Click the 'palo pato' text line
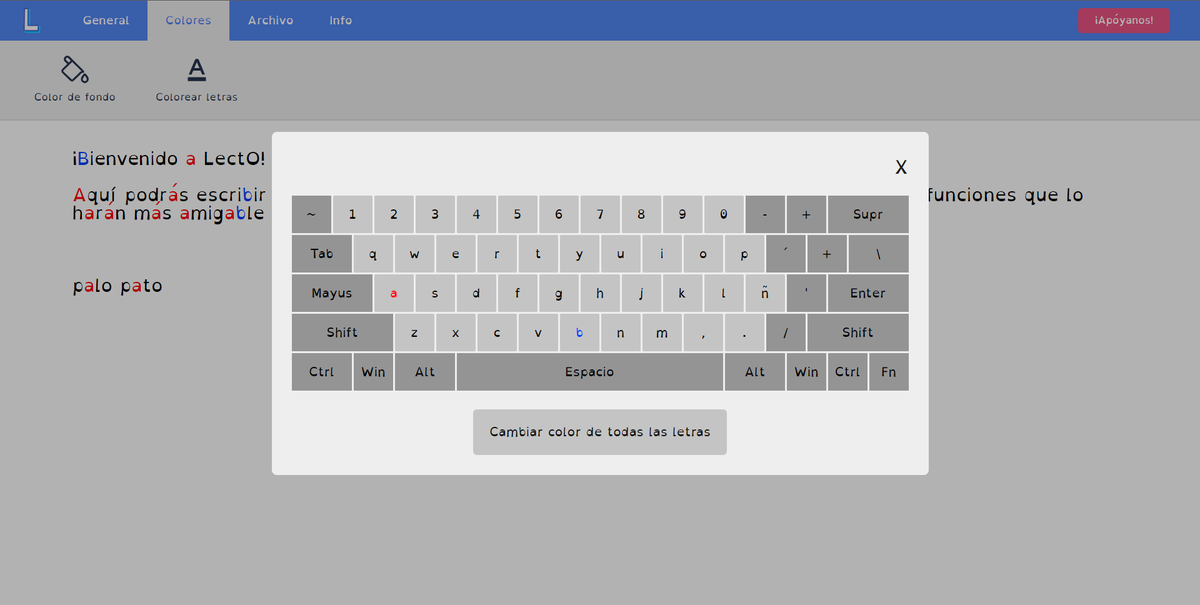1200x605 pixels. click(x=117, y=287)
